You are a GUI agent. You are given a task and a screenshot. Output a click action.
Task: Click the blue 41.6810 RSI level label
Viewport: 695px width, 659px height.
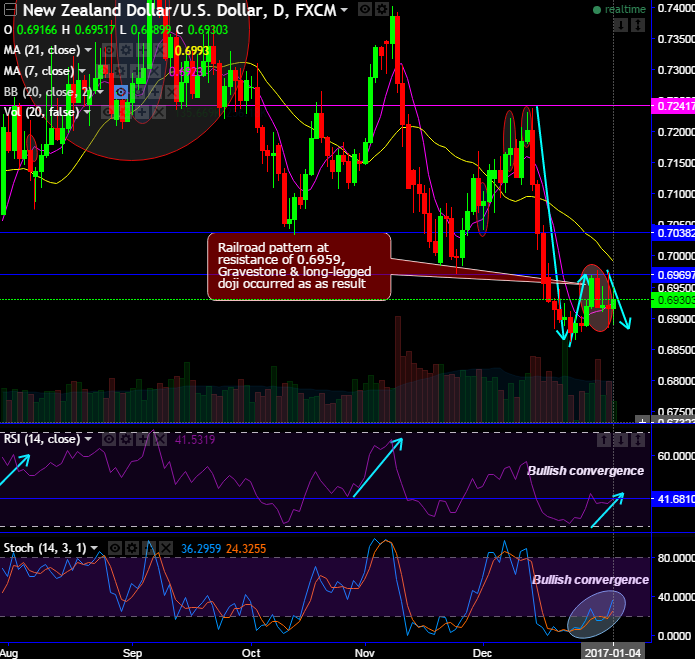673,499
